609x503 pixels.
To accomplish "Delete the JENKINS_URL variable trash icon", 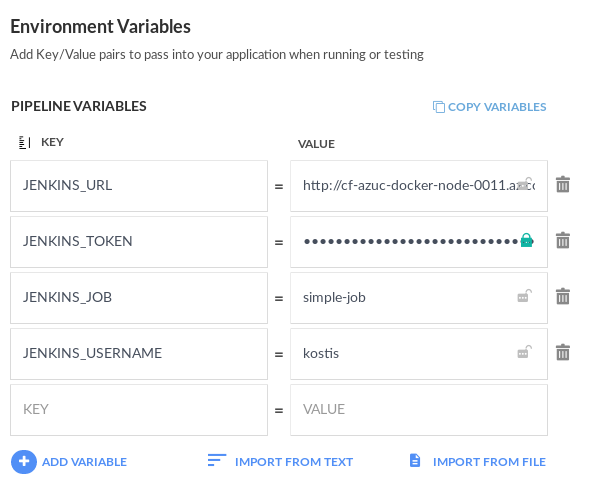I will click(x=563, y=185).
